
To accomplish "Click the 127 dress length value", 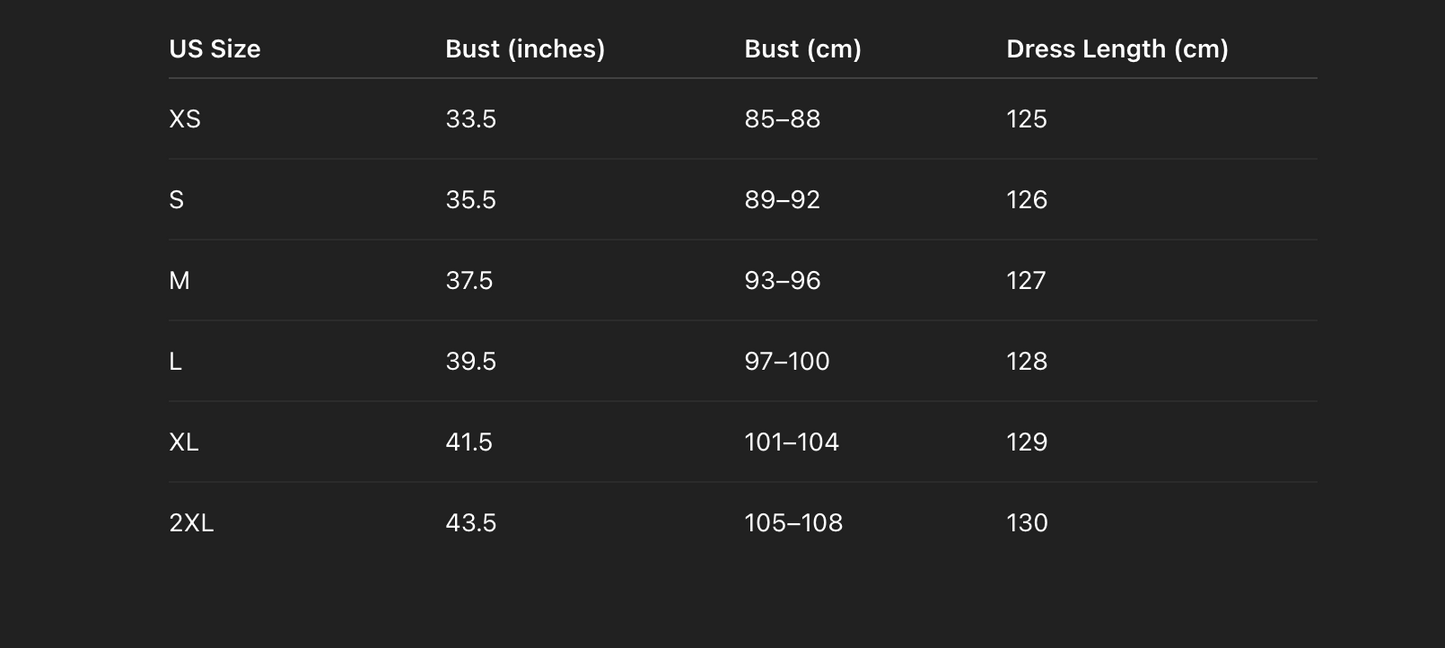I will pos(1026,281).
